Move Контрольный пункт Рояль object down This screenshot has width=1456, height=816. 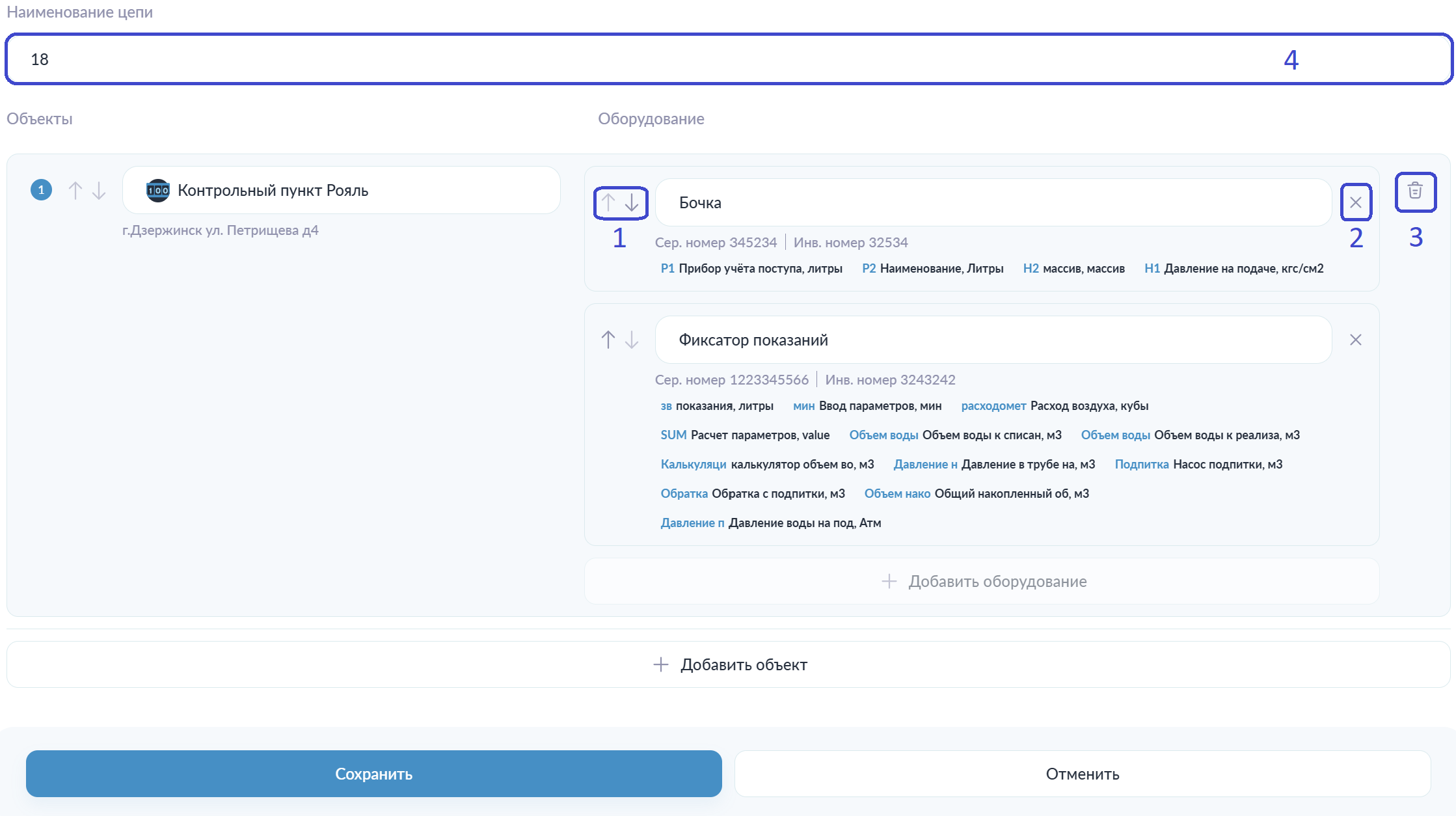coord(99,191)
